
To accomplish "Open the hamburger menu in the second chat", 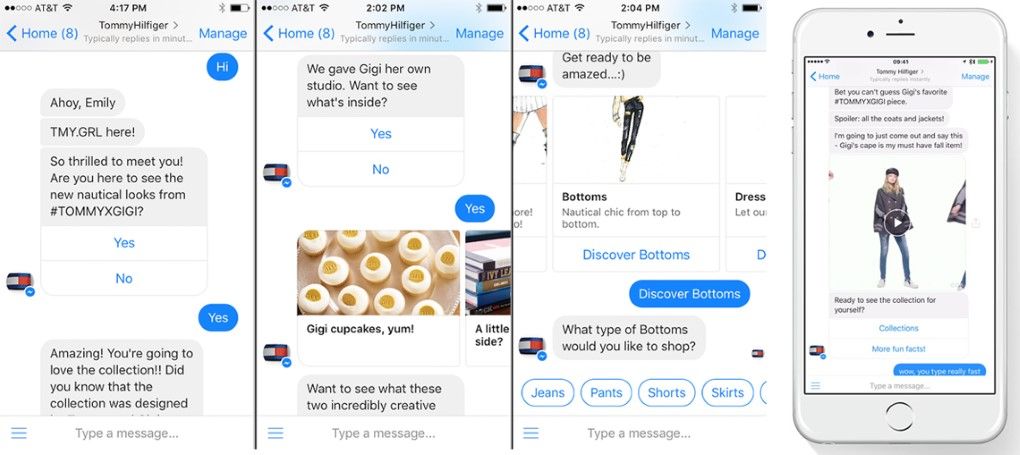I will 276,433.
